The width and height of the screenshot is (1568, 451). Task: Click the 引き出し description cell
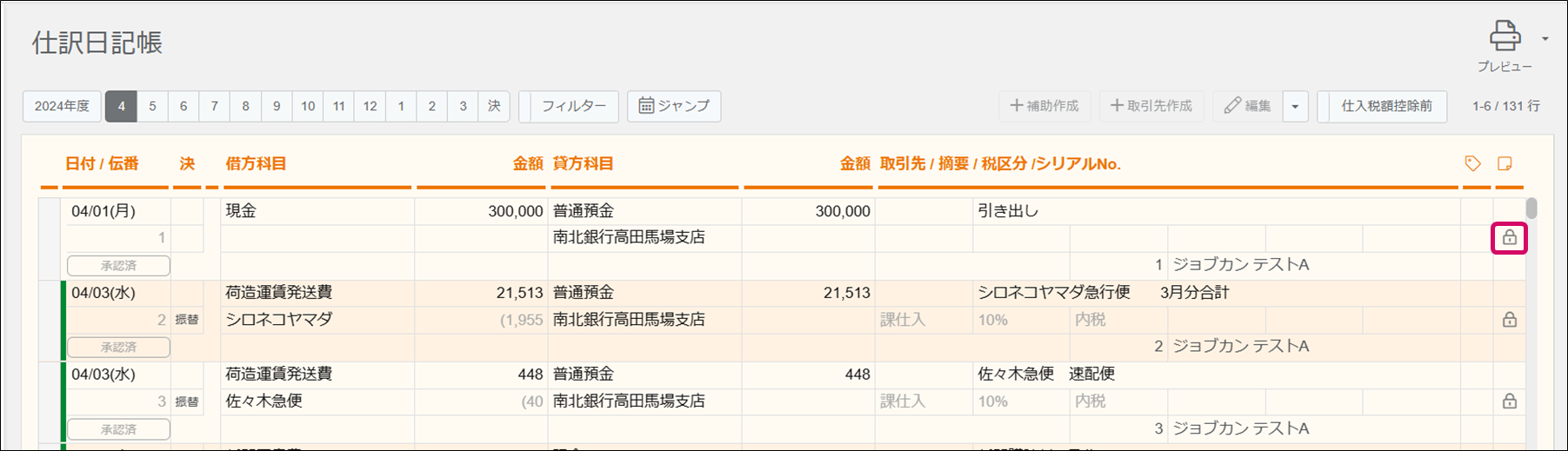point(1008,211)
